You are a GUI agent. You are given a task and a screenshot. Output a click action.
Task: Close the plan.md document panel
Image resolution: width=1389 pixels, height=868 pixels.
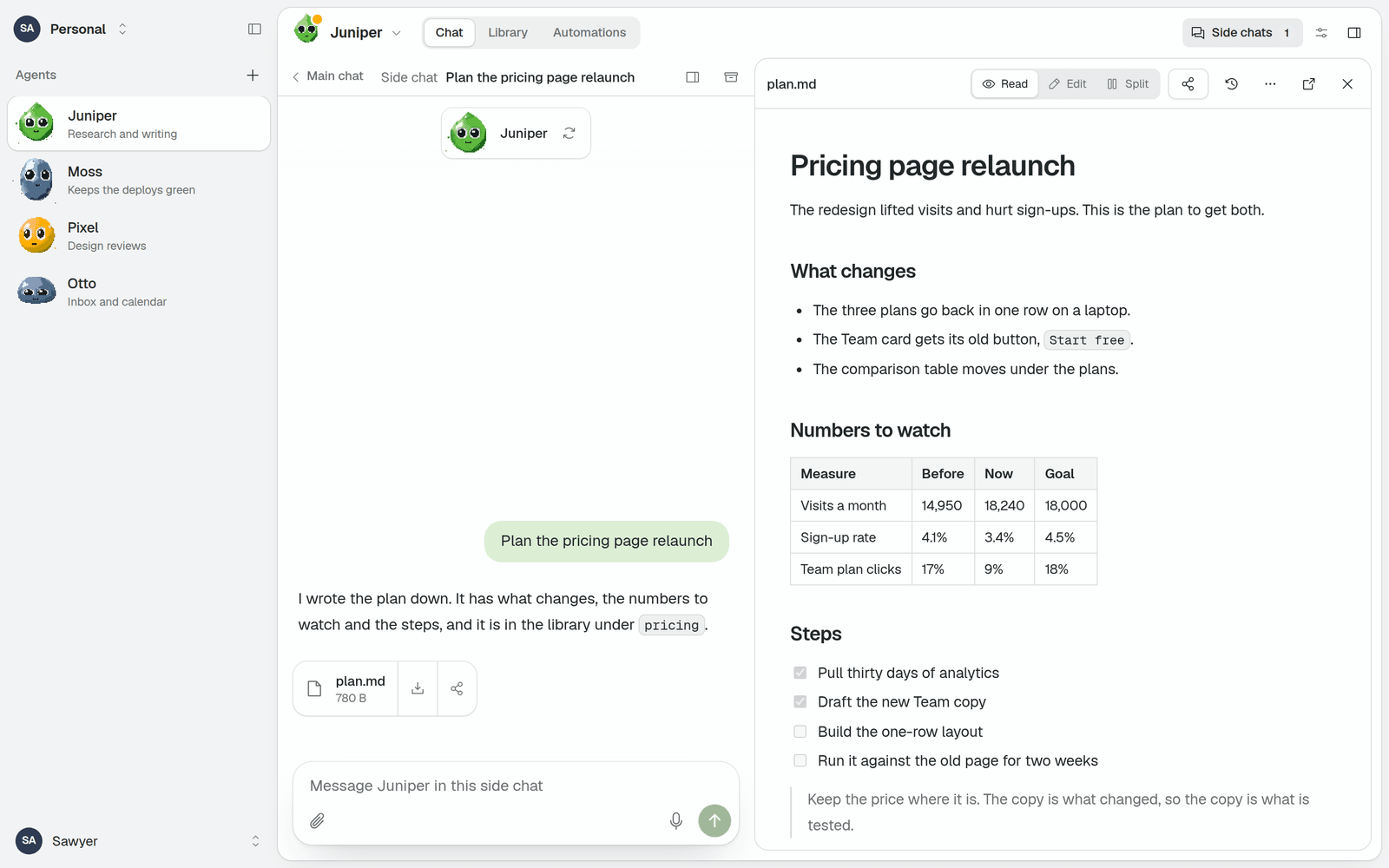point(1347,84)
